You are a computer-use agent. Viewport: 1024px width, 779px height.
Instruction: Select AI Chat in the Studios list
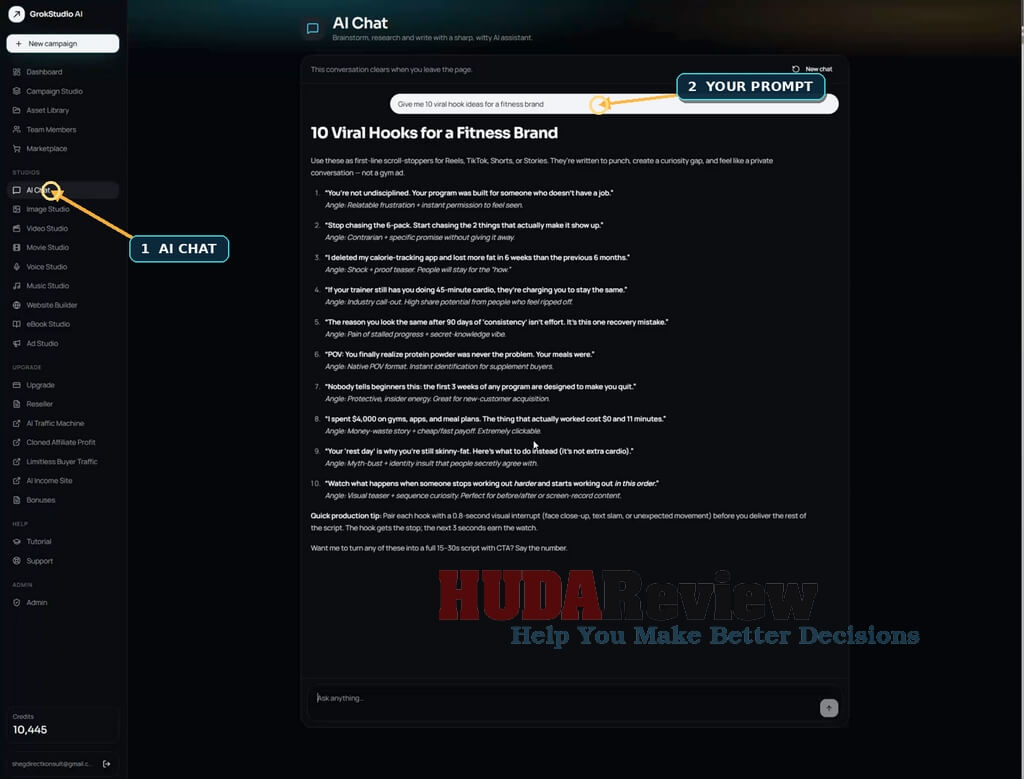pyautogui.click(x=63, y=190)
